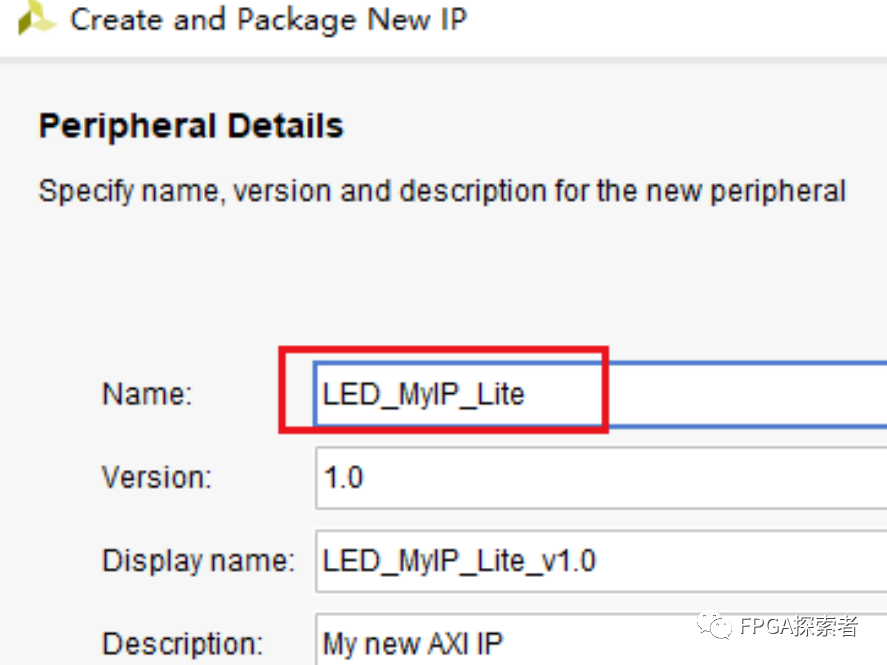Click the 'Specify name, version and description' subtitle
The image size is (887, 665).
coord(442,190)
